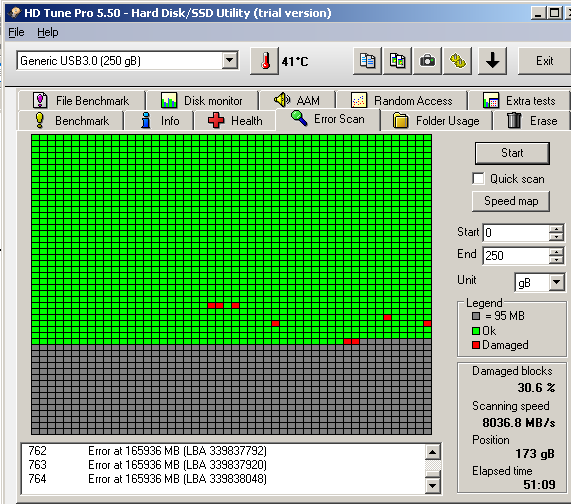Increase the Start value spinner
This screenshot has height=504, width=572.
point(556,229)
